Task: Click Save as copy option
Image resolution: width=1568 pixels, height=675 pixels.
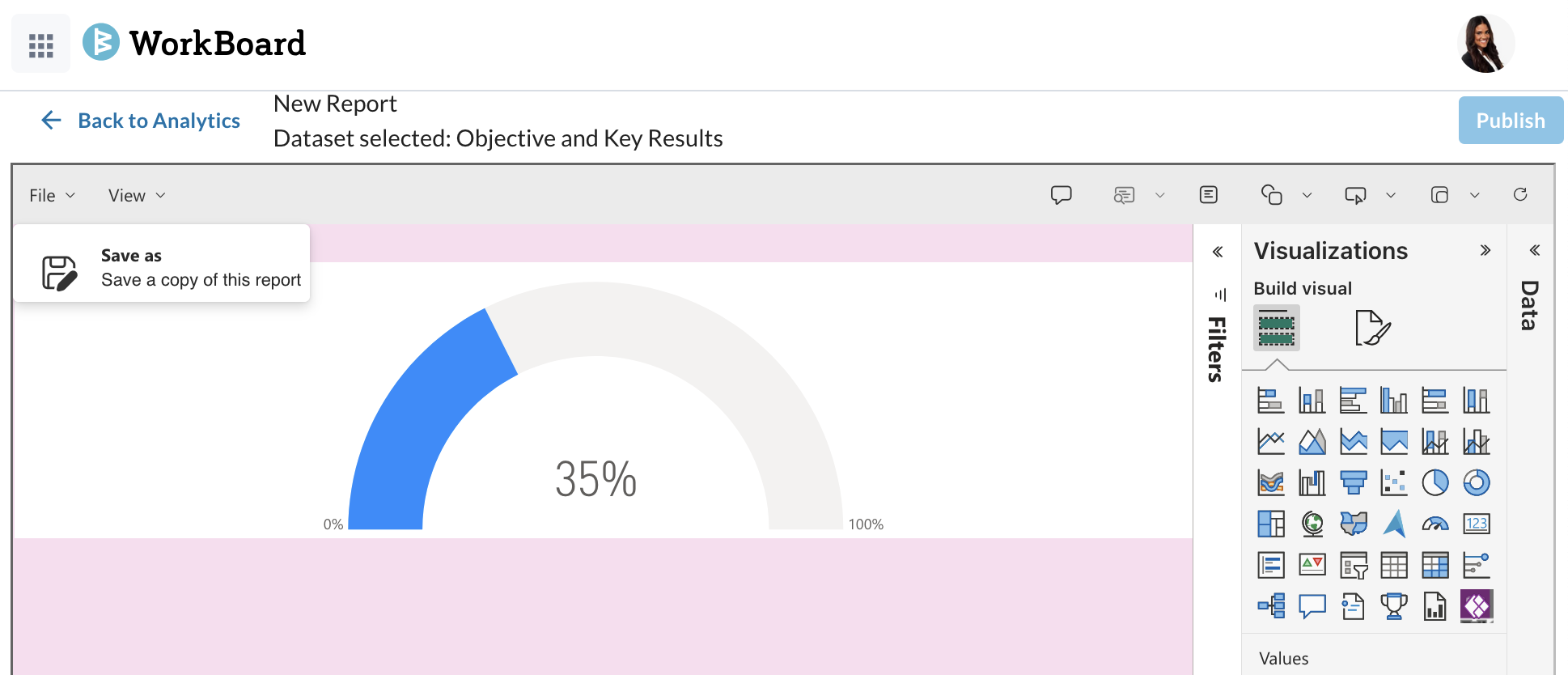Action: (162, 268)
